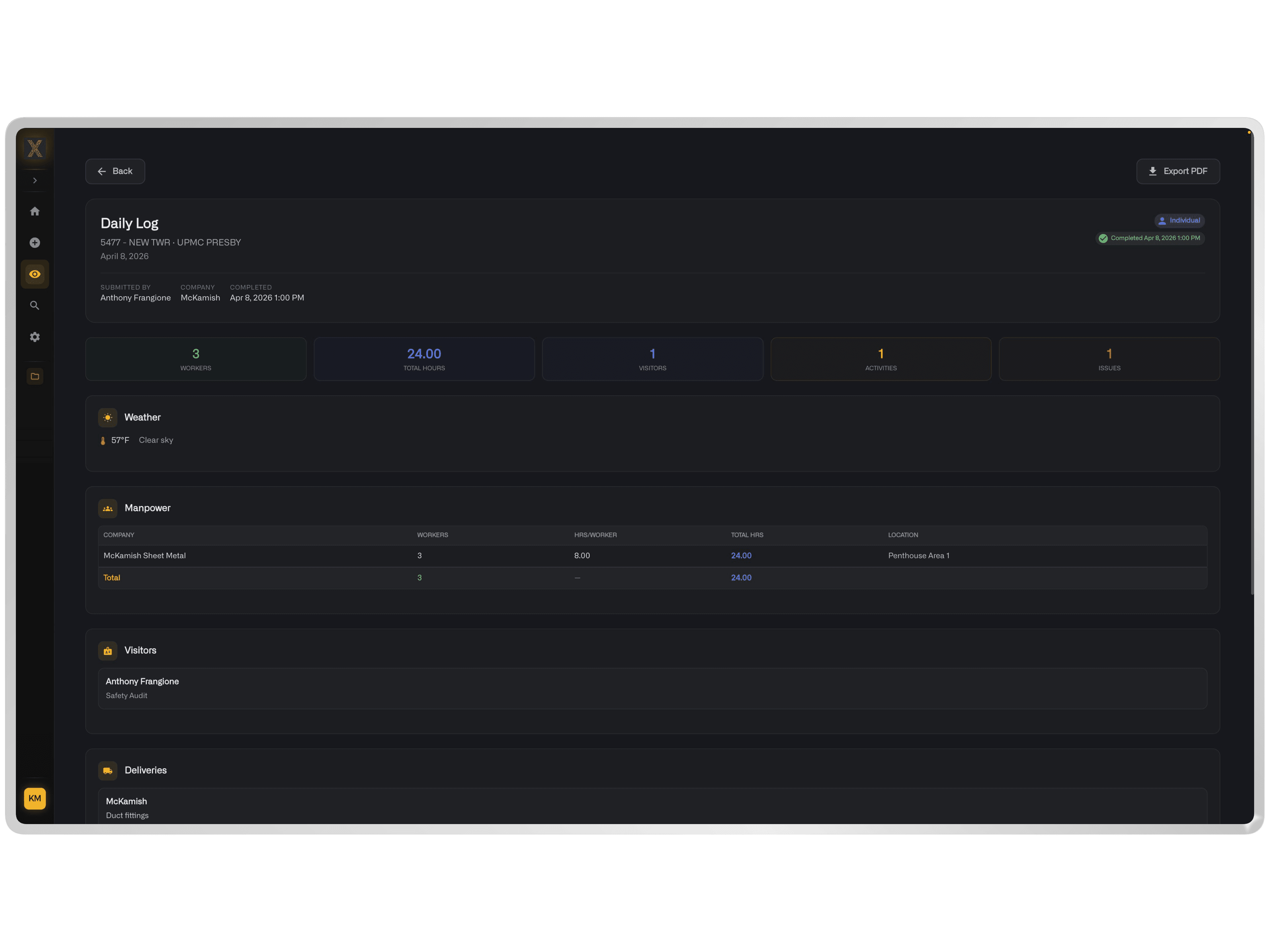Click the COMPANY column header in Manpower

(x=119, y=535)
